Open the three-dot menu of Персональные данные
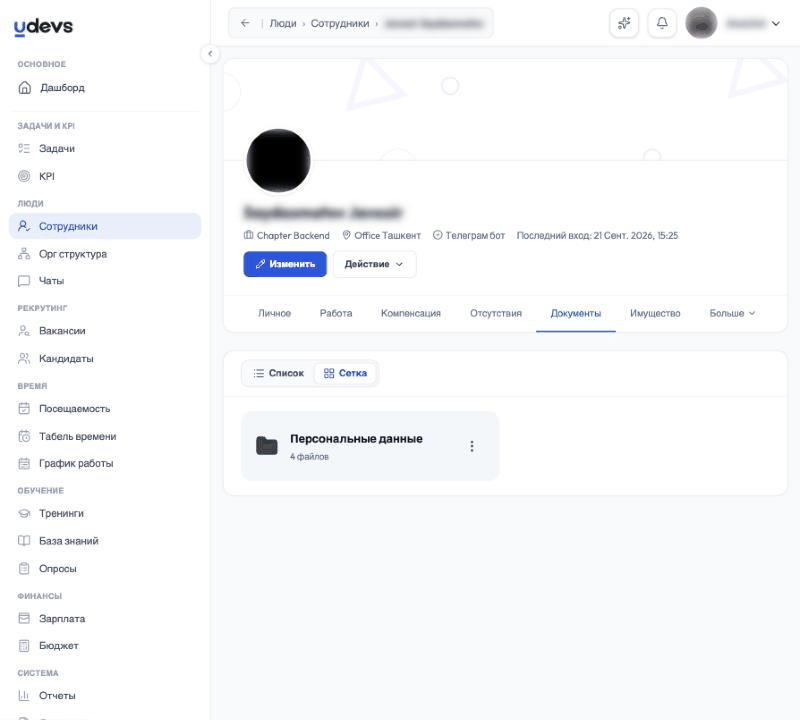Viewport: 800px width, 720px height. [472, 446]
